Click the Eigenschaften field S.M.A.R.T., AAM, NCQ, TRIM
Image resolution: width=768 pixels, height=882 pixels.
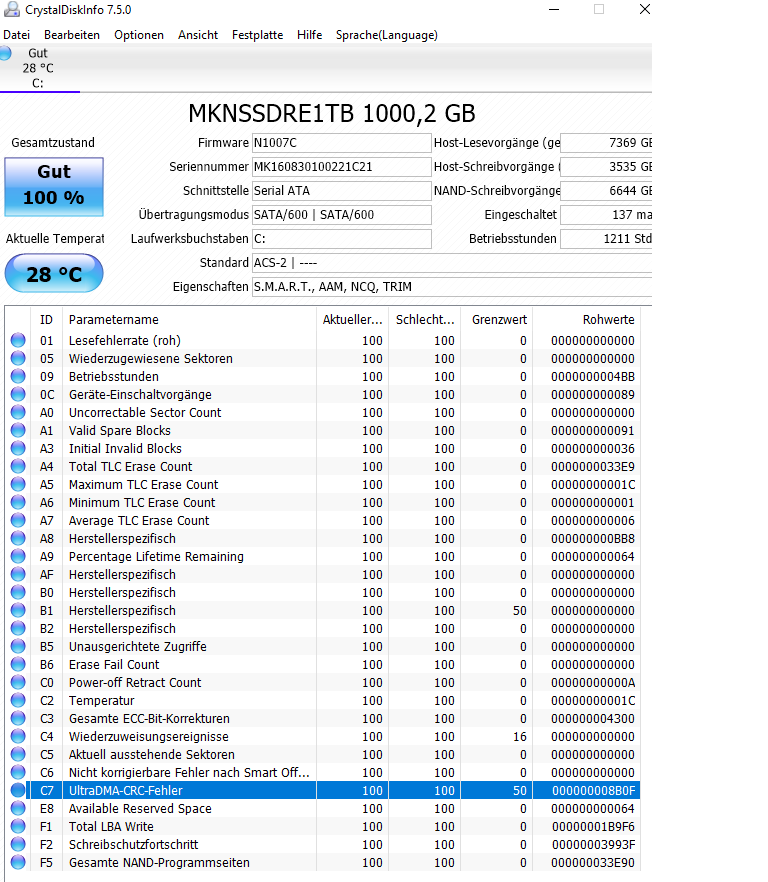pos(452,287)
